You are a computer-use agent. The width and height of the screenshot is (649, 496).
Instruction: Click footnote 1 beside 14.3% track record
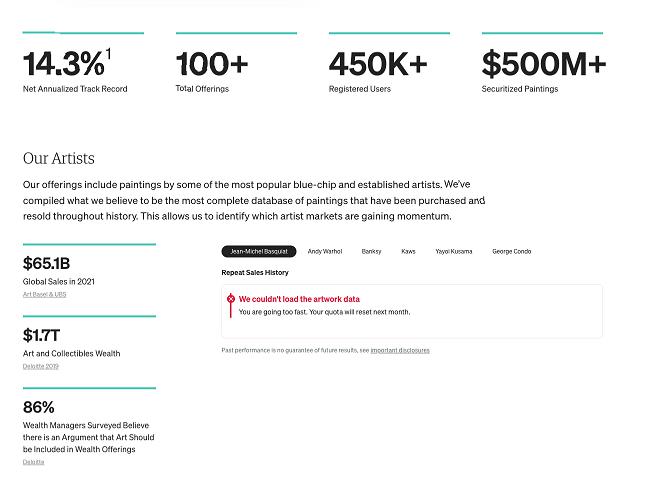(x=108, y=54)
